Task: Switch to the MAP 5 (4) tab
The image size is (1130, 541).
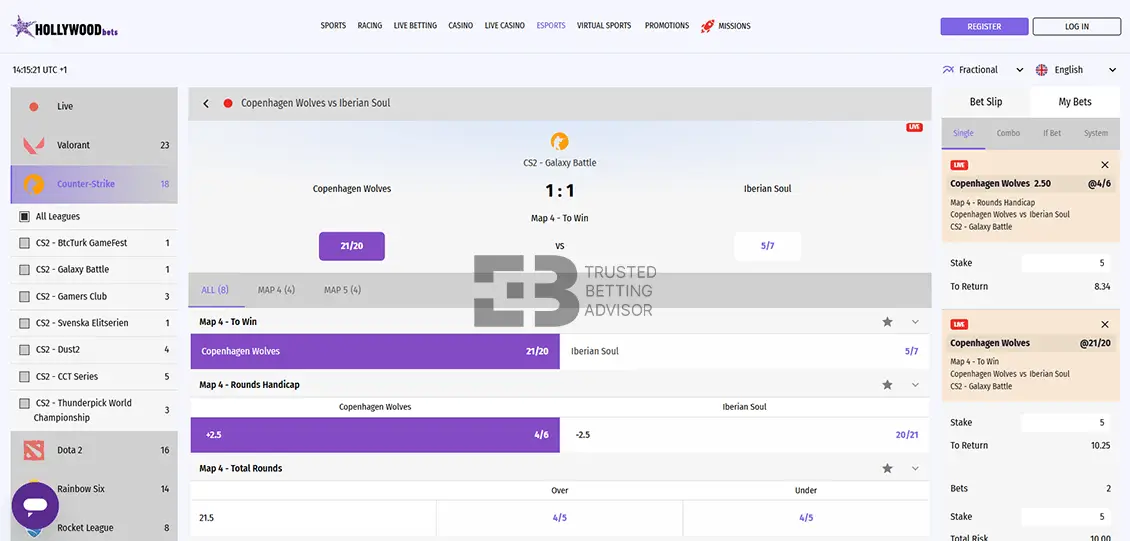Action: point(342,290)
